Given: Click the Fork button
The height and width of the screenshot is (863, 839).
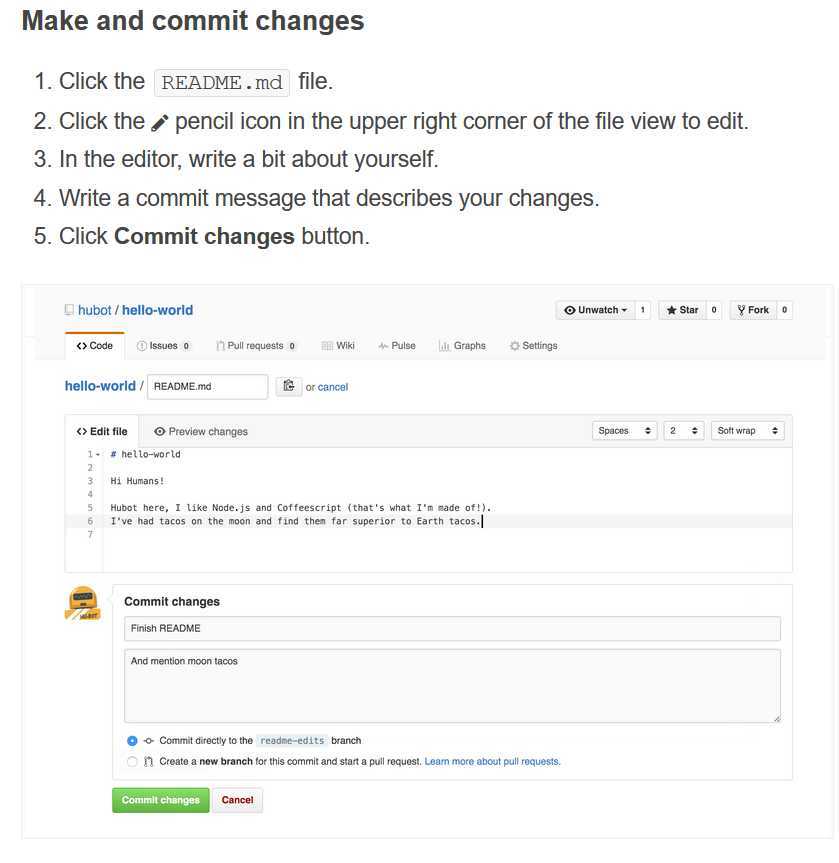Looking at the screenshot, I should (x=753, y=310).
